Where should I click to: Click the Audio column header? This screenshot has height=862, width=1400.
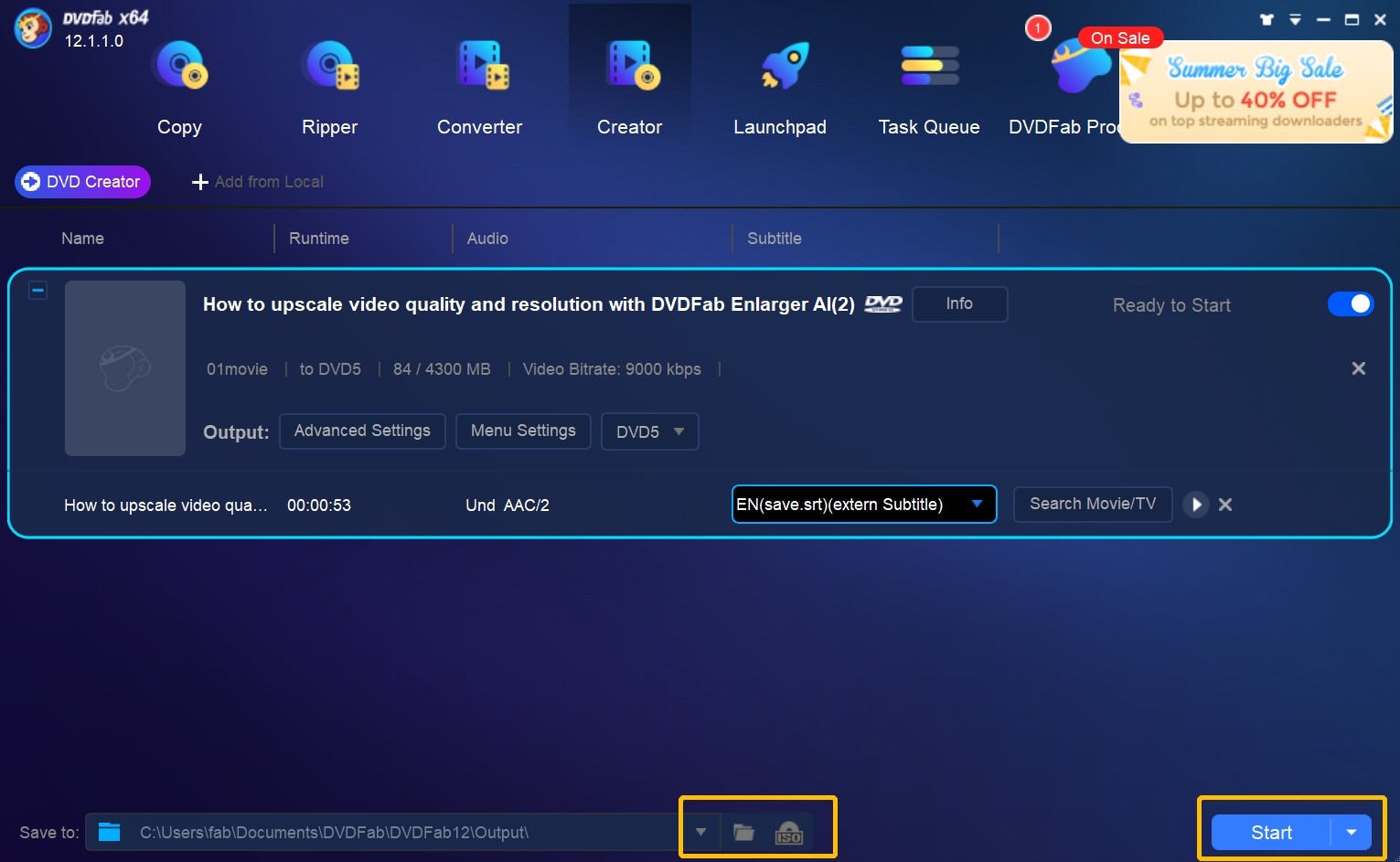pos(487,239)
